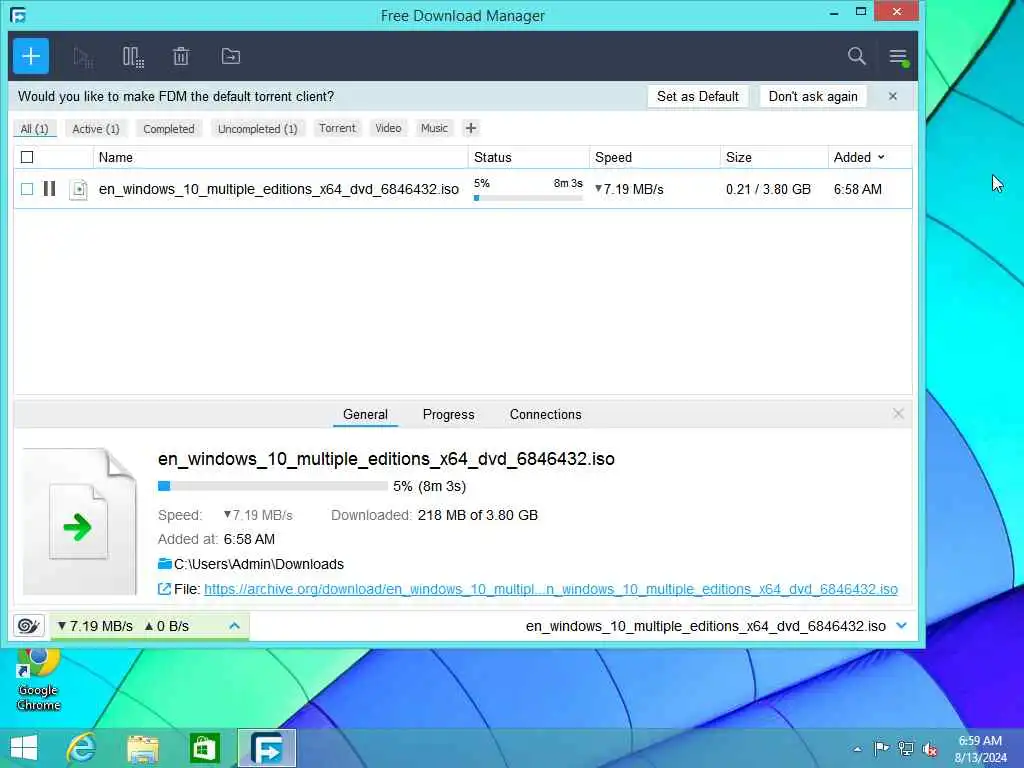Click the network tray icon

pyautogui.click(x=906, y=748)
